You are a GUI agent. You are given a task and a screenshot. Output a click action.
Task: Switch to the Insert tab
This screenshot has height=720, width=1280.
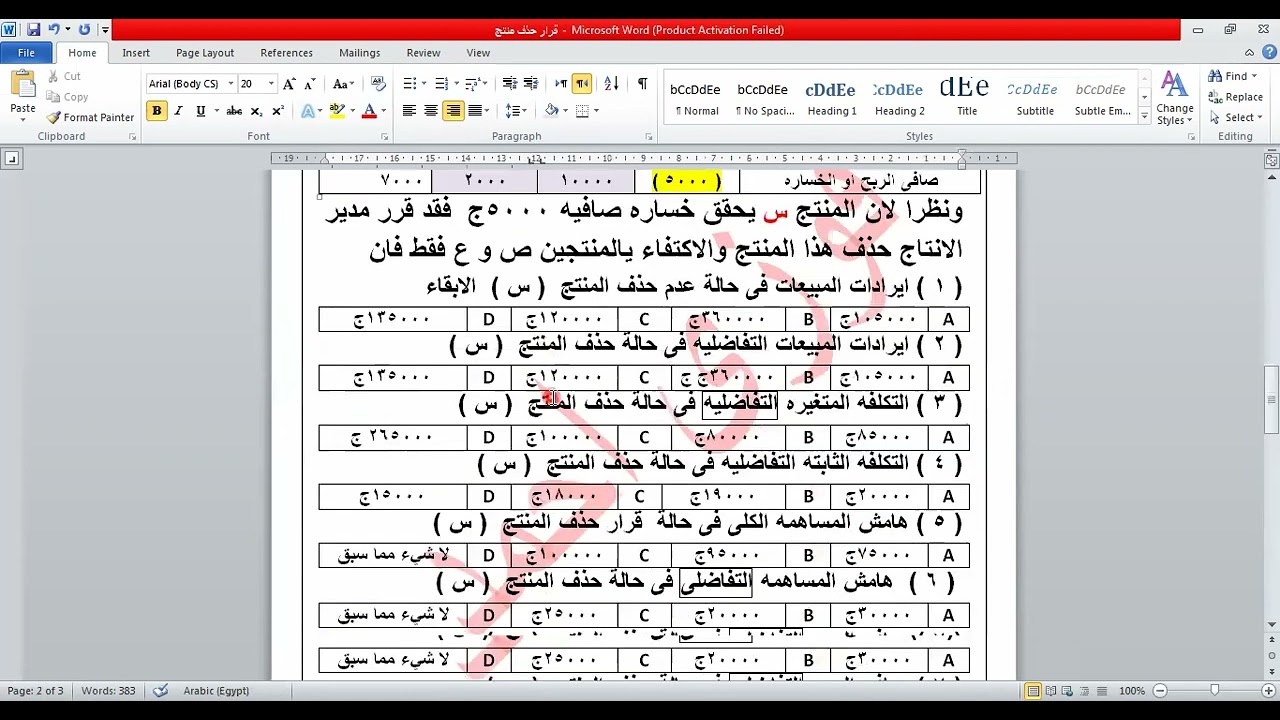pos(136,53)
